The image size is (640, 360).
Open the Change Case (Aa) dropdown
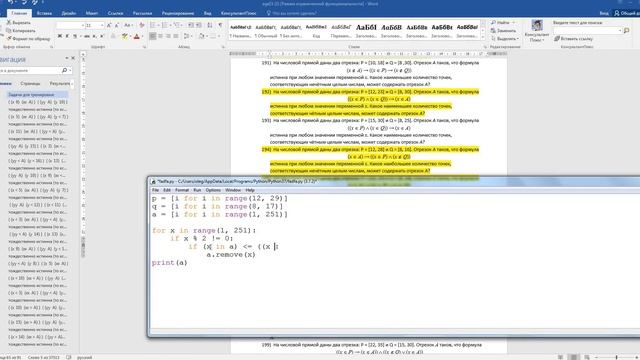pos(129,25)
